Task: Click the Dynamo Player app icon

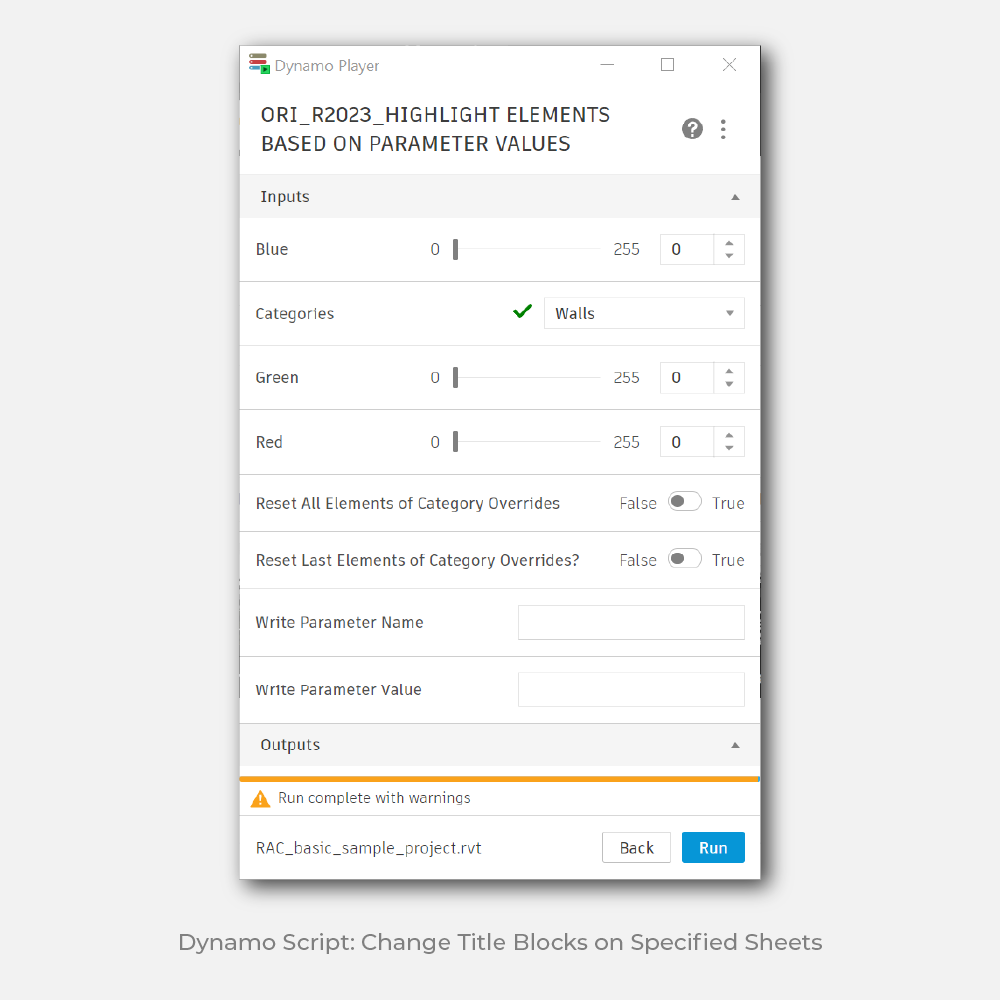Action: click(259, 64)
